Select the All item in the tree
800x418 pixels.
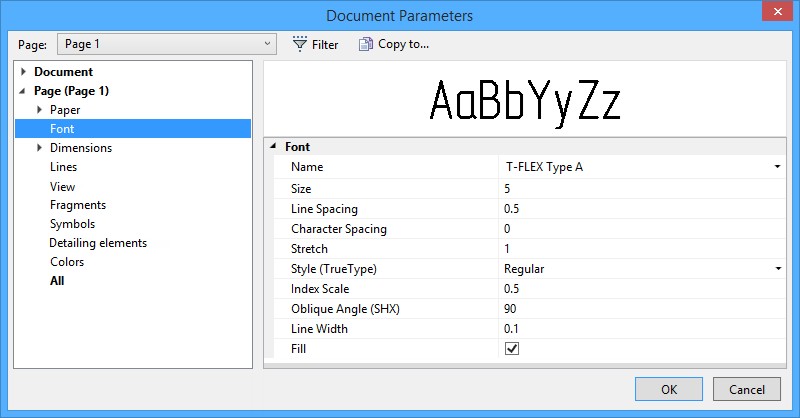click(x=57, y=281)
